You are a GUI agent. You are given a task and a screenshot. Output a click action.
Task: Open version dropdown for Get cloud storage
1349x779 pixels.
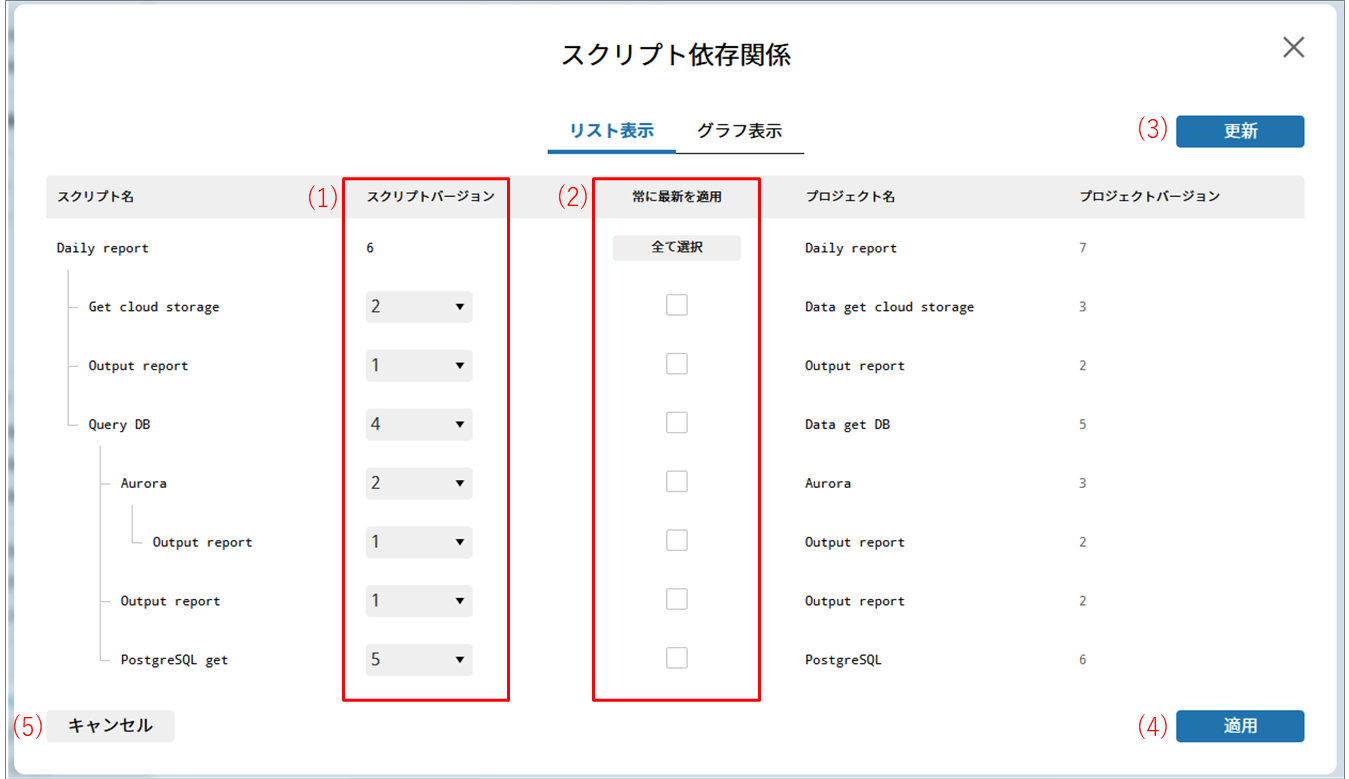click(419, 307)
